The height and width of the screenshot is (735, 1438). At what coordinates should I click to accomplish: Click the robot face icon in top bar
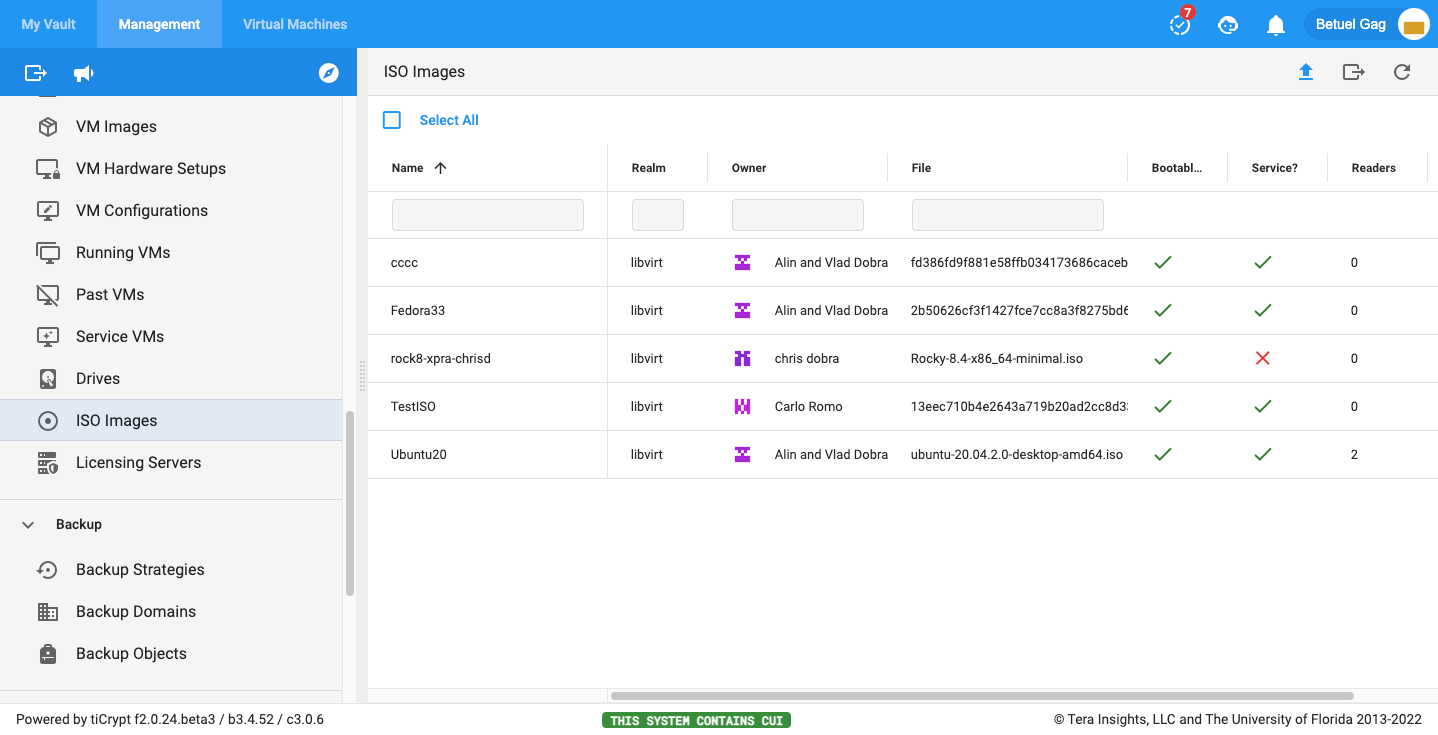point(1228,25)
